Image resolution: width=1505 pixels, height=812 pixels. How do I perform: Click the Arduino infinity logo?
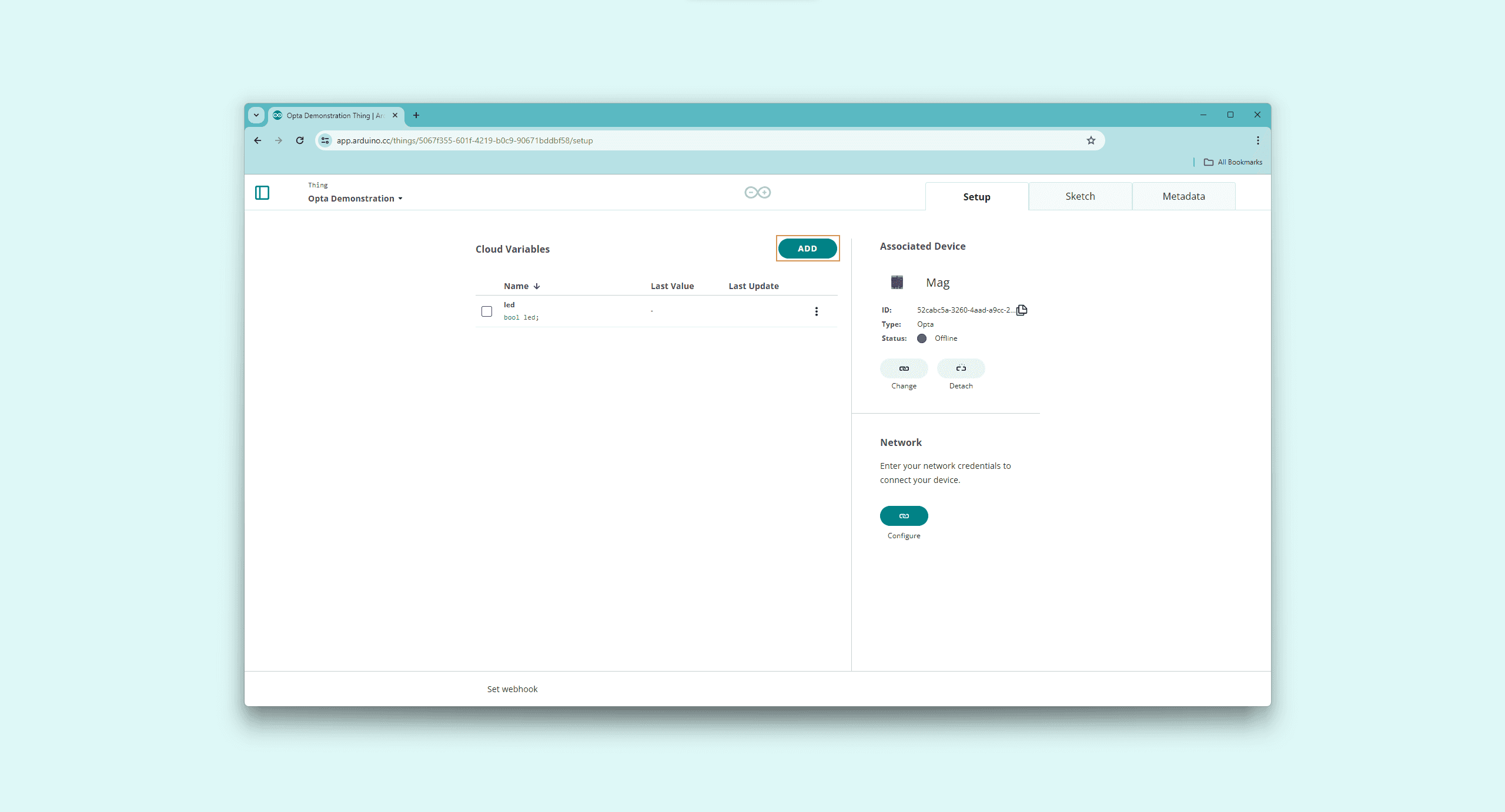[757, 192]
